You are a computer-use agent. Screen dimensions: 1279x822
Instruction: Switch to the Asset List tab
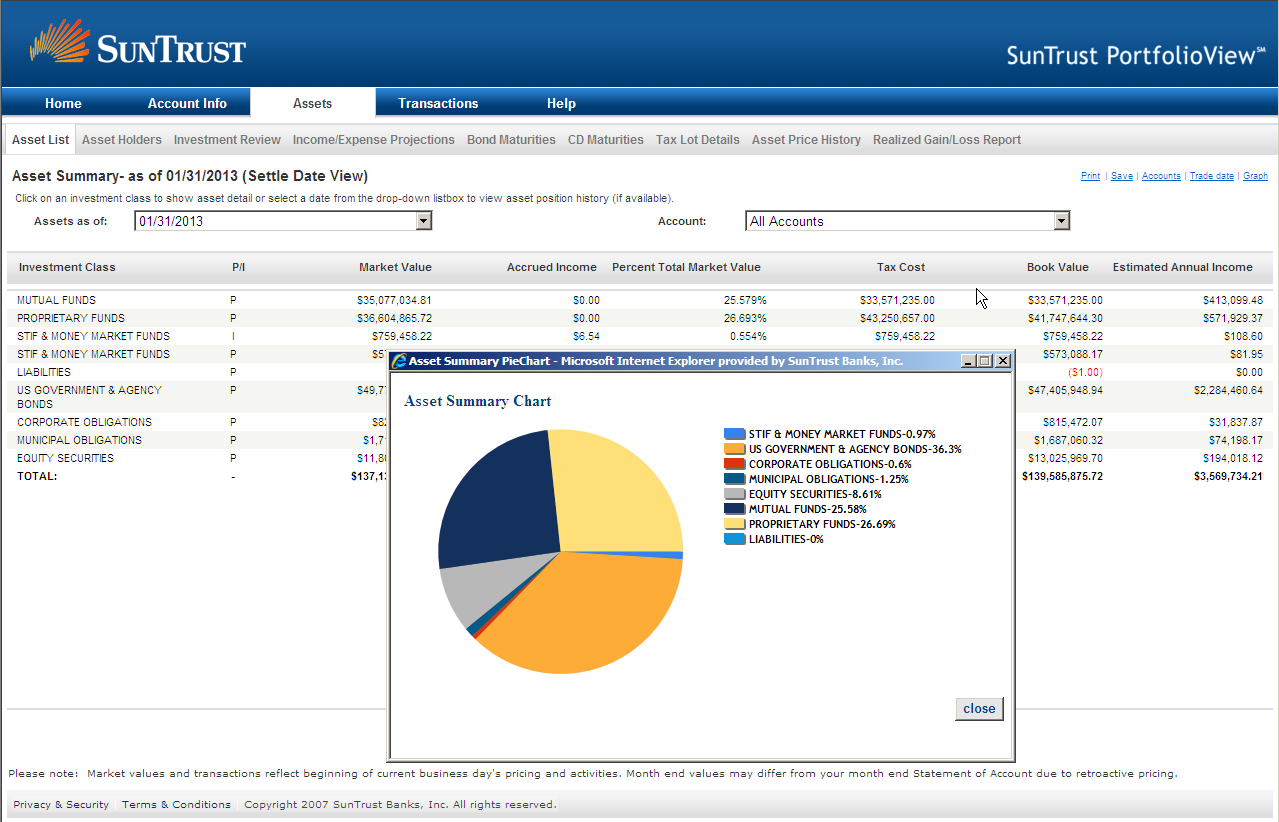click(41, 140)
